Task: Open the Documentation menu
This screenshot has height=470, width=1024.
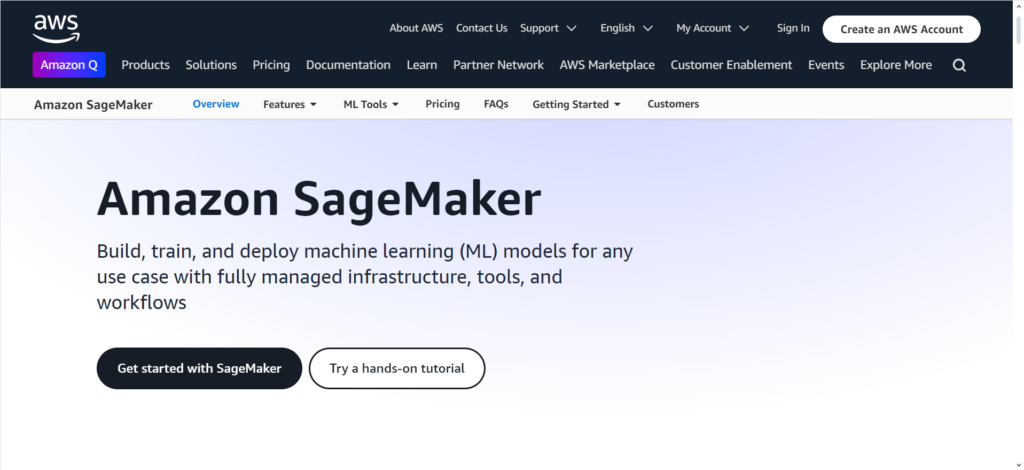Action: (348, 65)
